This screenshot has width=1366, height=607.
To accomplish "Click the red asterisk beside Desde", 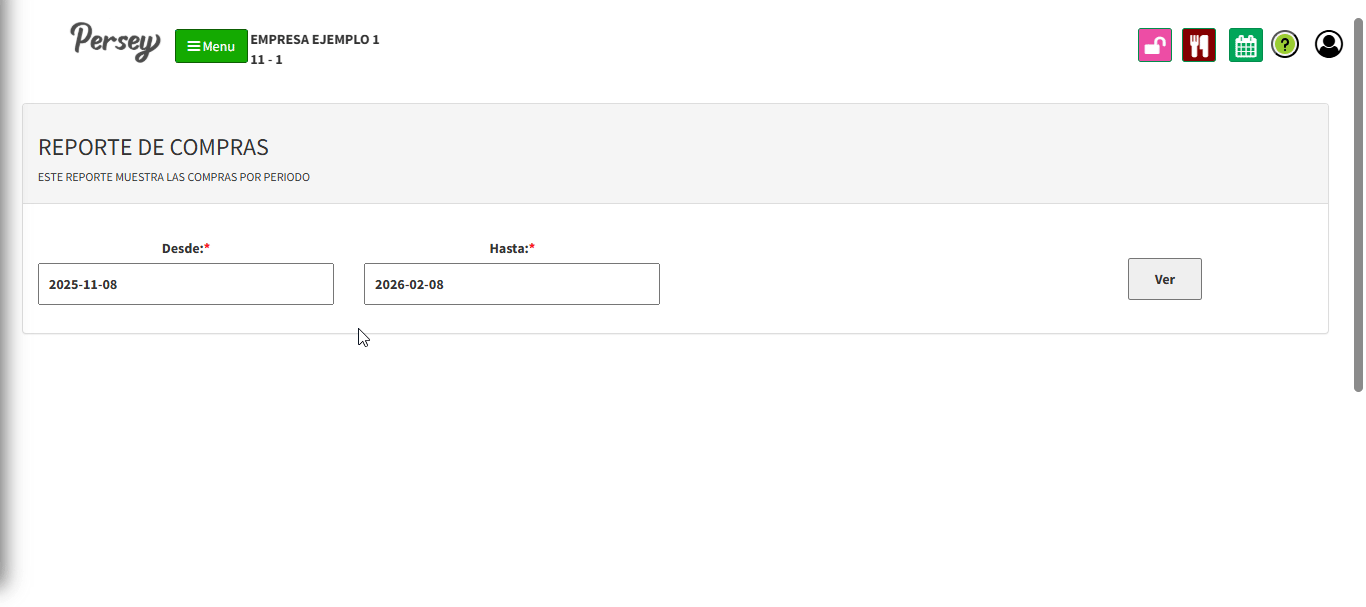I will tap(207, 247).
